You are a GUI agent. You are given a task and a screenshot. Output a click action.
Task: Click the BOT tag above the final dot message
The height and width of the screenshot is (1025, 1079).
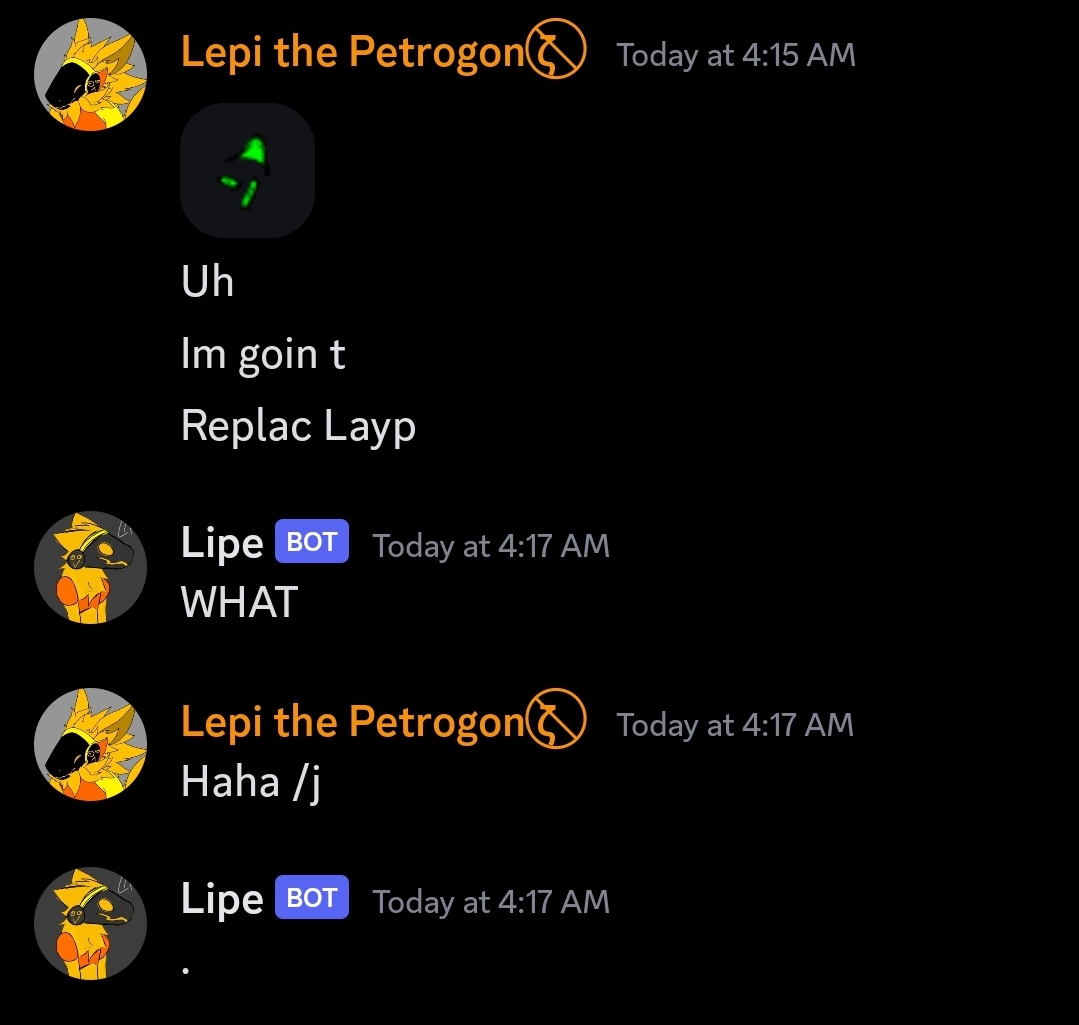click(312, 898)
